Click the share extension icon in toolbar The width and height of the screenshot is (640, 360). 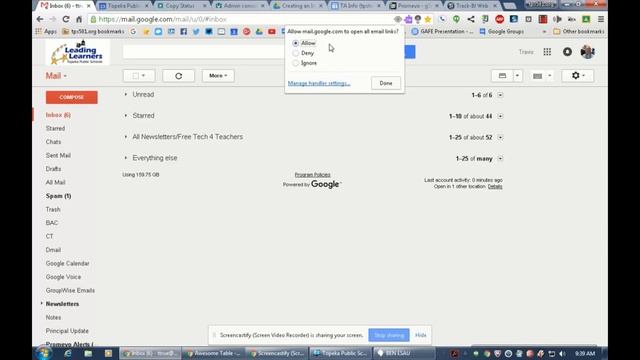(471, 19)
